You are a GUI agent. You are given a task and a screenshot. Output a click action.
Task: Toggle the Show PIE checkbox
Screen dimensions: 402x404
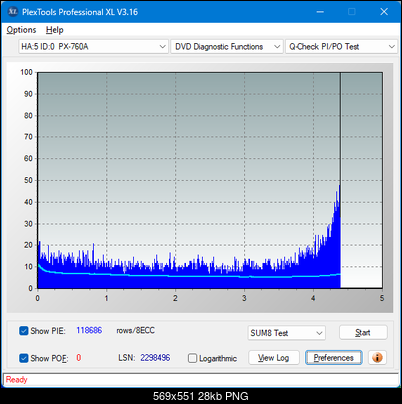pyautogui.click(x=24, y=331)
